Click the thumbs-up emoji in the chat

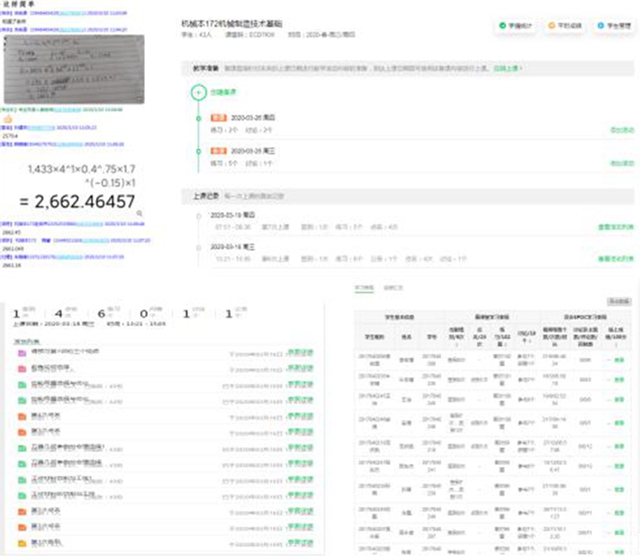[6, 119]
